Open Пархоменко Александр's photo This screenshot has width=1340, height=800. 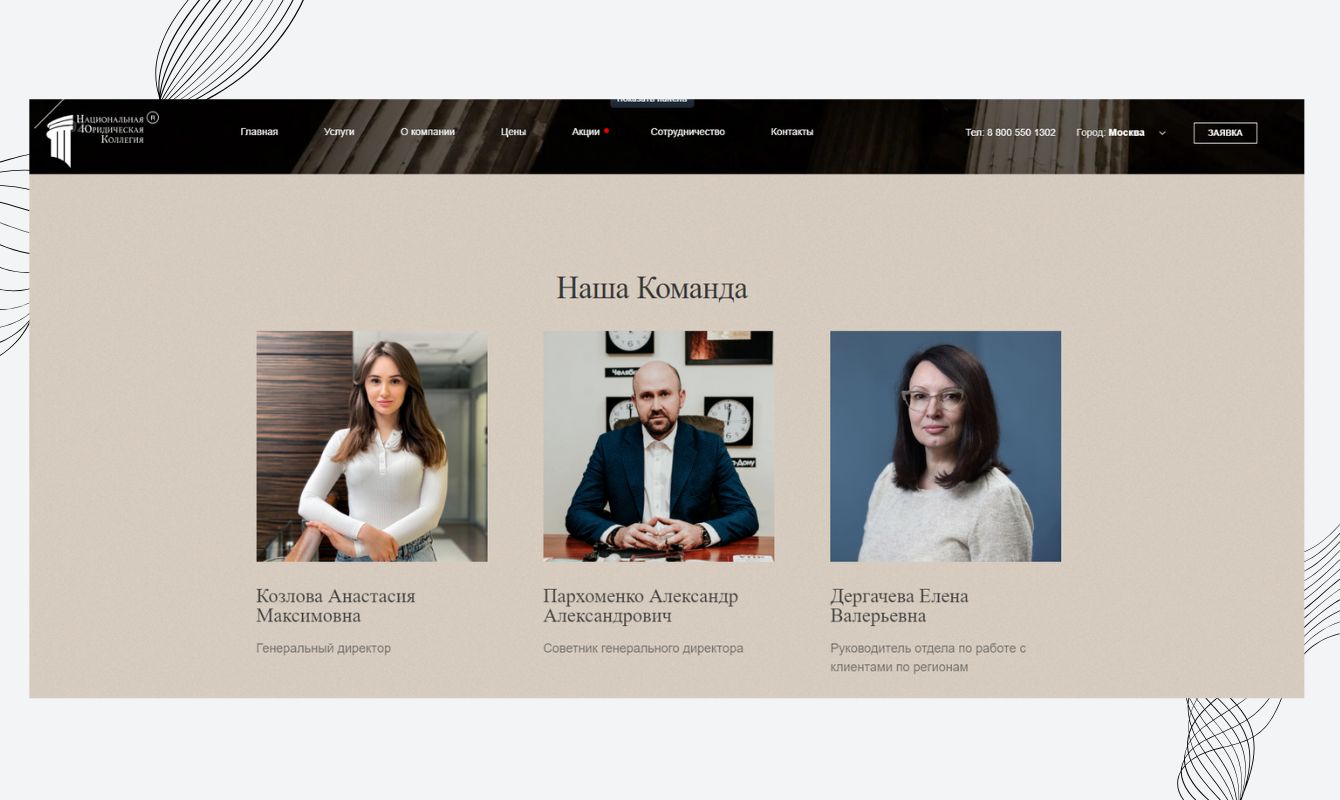[658, 446]
